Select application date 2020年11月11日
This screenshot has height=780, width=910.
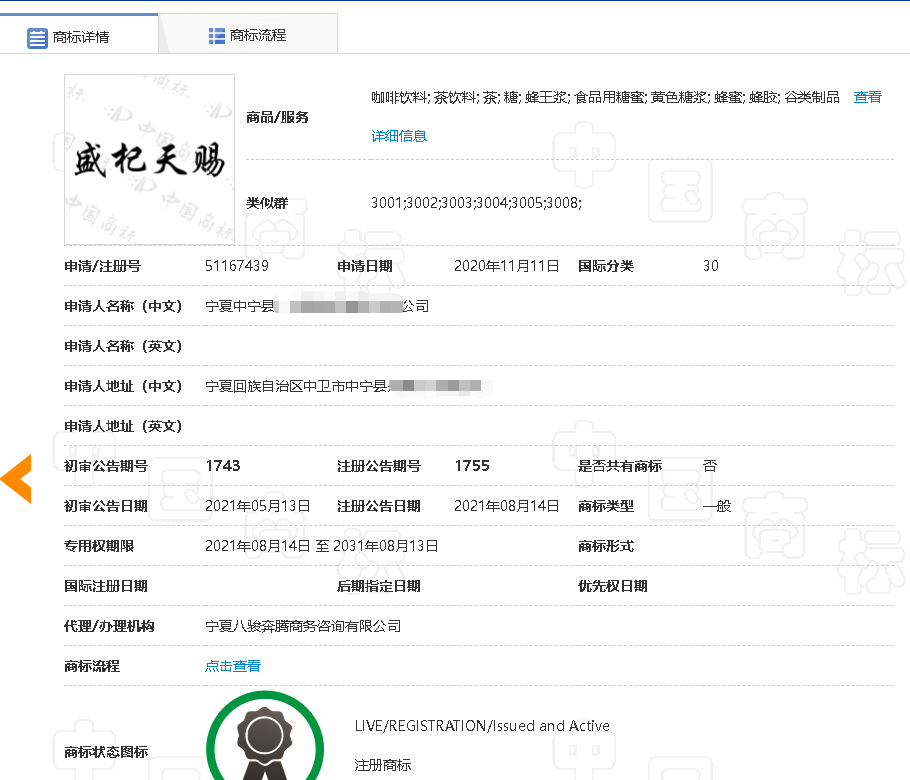507,266
